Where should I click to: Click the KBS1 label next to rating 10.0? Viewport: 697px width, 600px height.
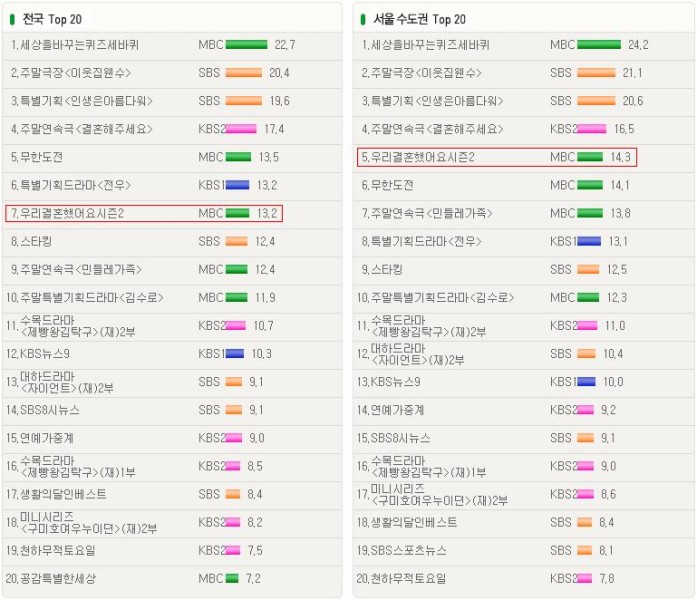tap(563, 382)
